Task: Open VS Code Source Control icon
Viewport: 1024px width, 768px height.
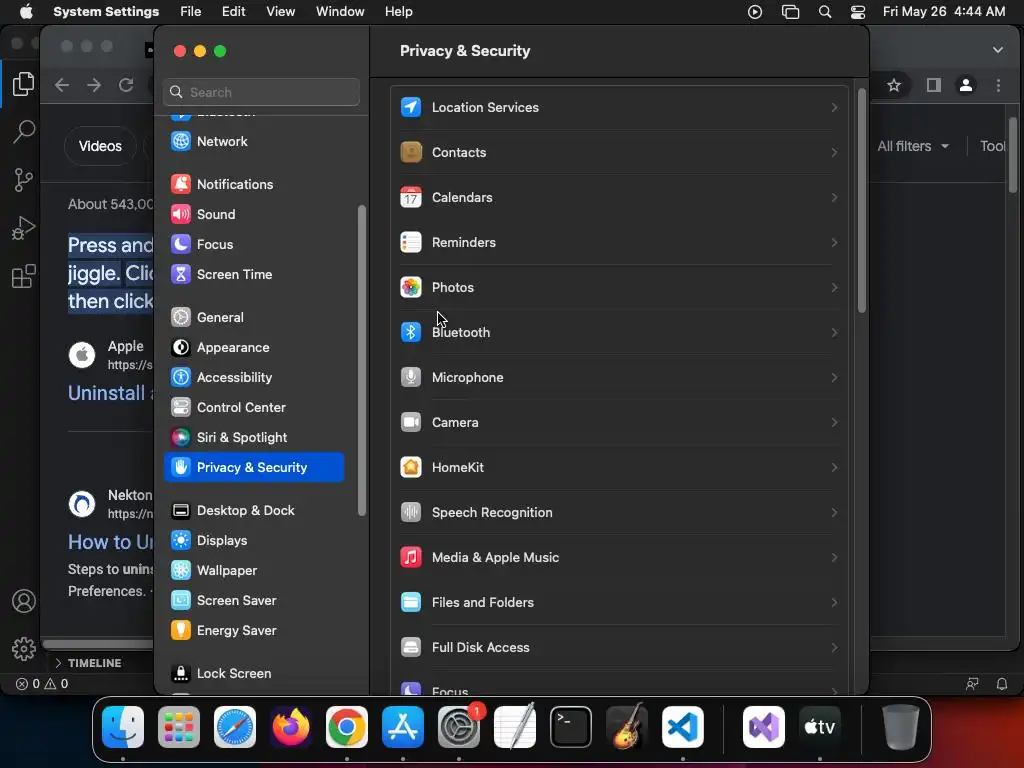Action: point(24,180)
